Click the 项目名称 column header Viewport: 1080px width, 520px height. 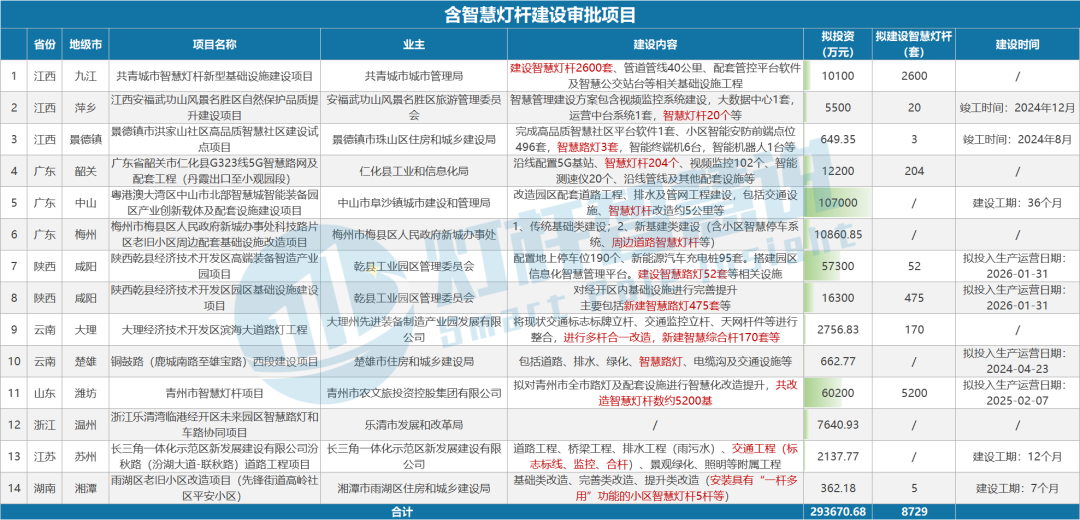click(x=214, y=45)
